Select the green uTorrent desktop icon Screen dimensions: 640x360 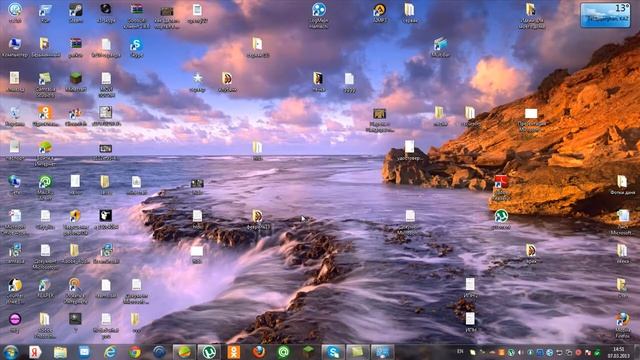(x=501, y=219)
